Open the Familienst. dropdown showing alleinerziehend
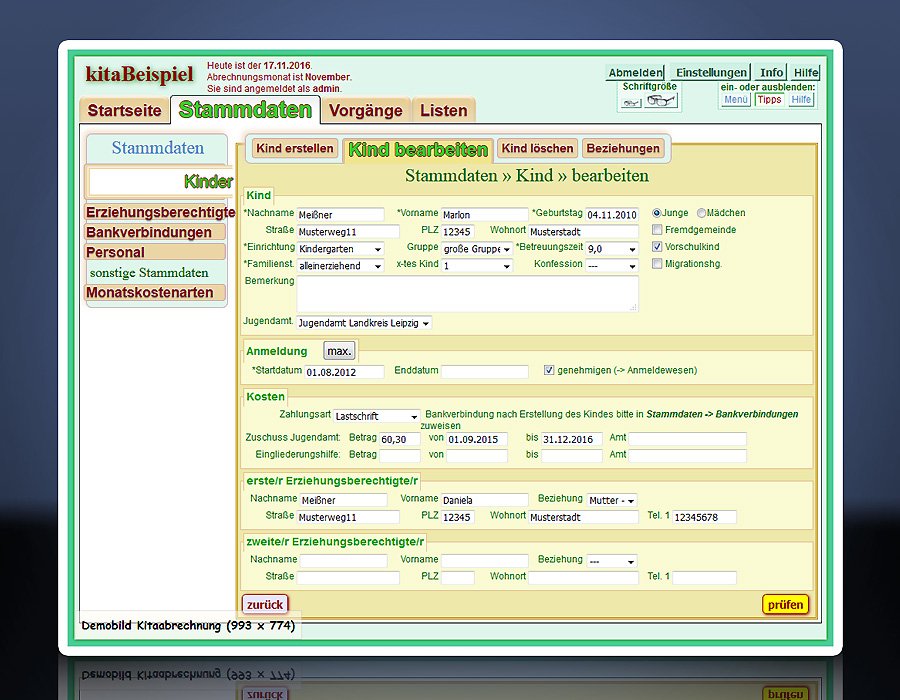 pyautogui.click(x=340, y=266)
